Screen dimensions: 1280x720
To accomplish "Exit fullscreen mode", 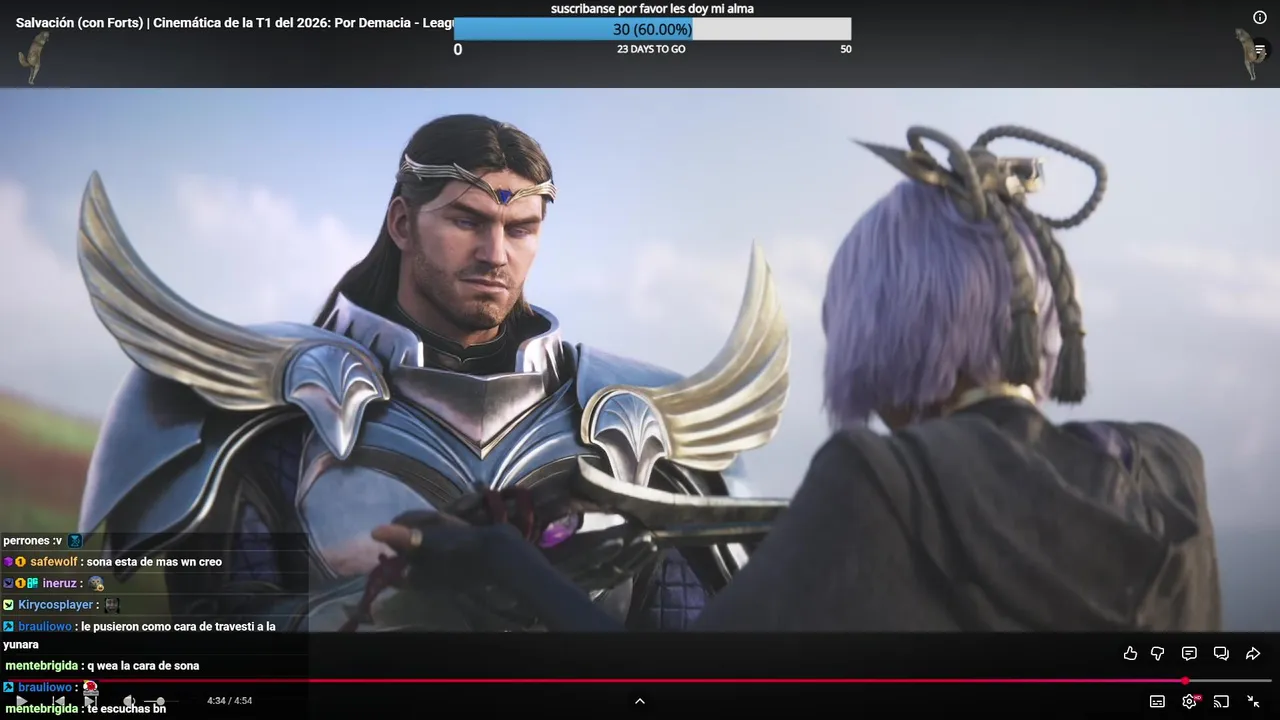I will click(1253, 701).
